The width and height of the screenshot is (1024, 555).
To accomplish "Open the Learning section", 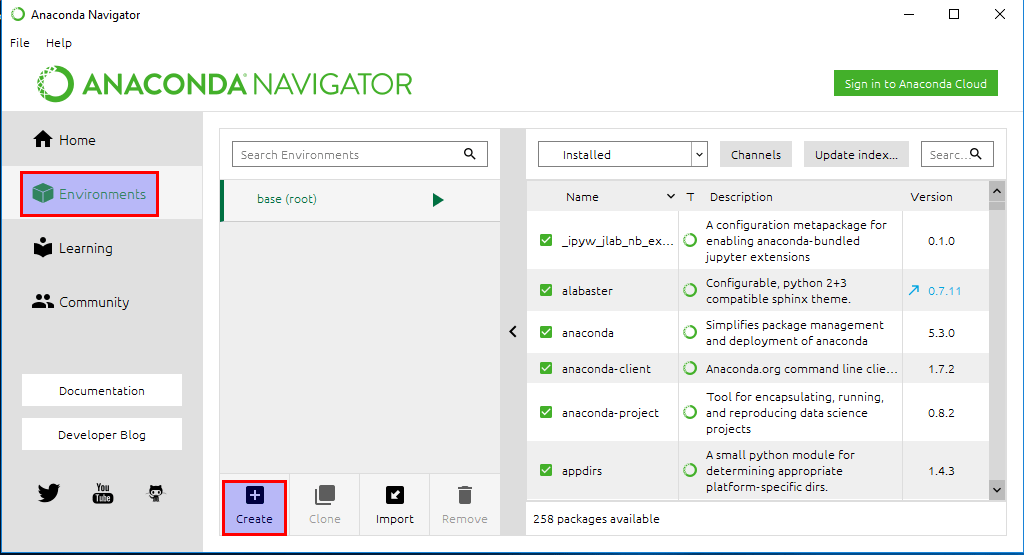I will point(72,248).
